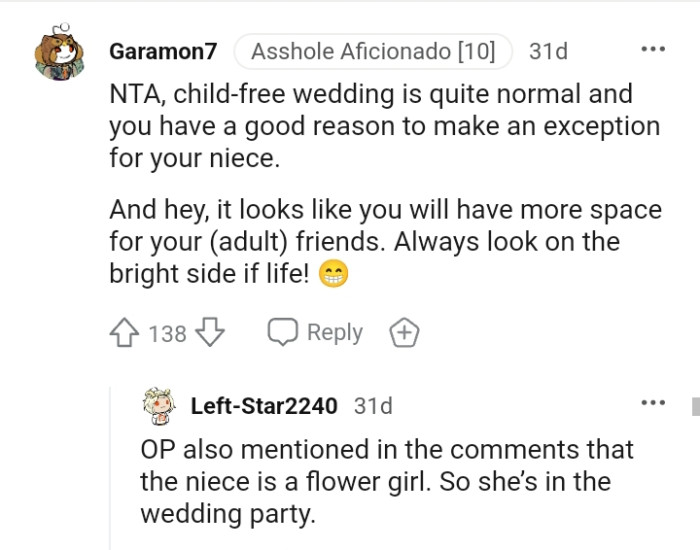Visit Garamon7's user profile
Image resolution: width=700 pixels, height=550 pixels.
165,51
